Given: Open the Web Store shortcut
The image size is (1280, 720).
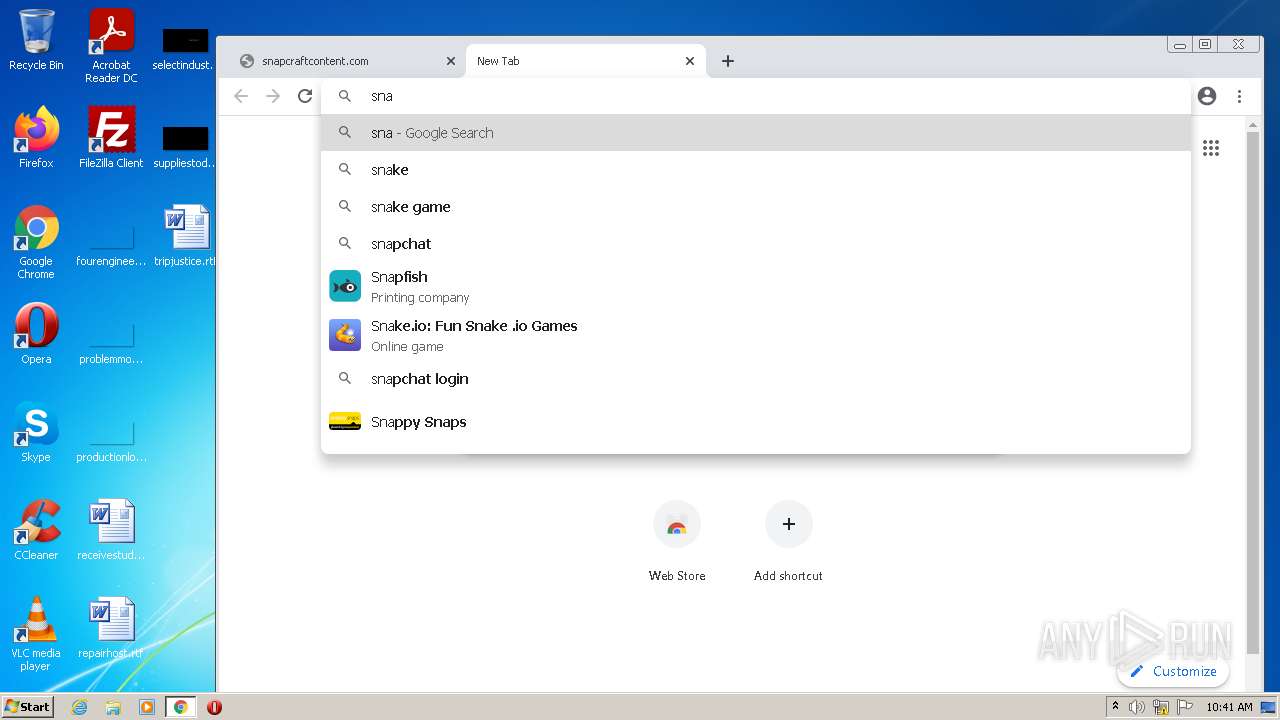Looking at the screenshot, I should (677, 541).
